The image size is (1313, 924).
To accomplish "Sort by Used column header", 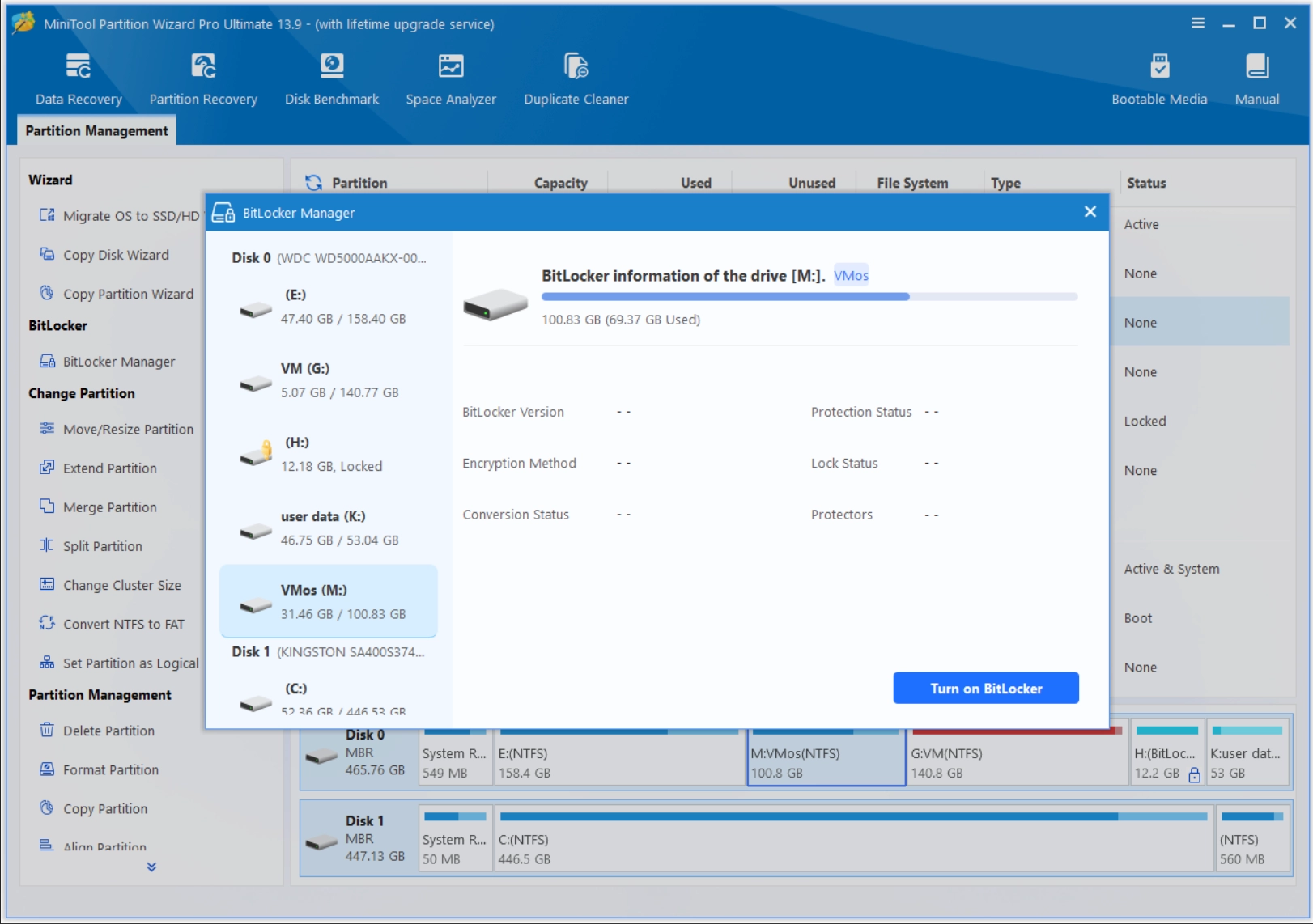I will 696,183.
